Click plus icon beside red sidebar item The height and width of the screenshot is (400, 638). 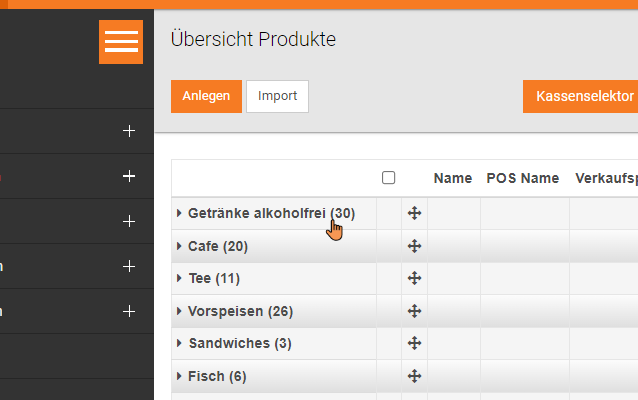(128, 176)
